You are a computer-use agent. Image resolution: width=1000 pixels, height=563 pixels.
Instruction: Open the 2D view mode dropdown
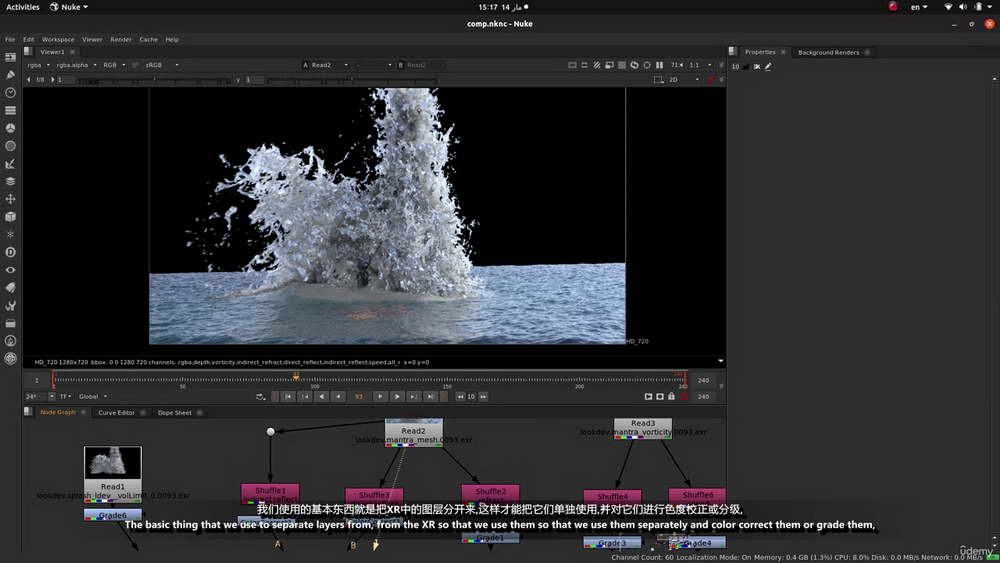684,80
